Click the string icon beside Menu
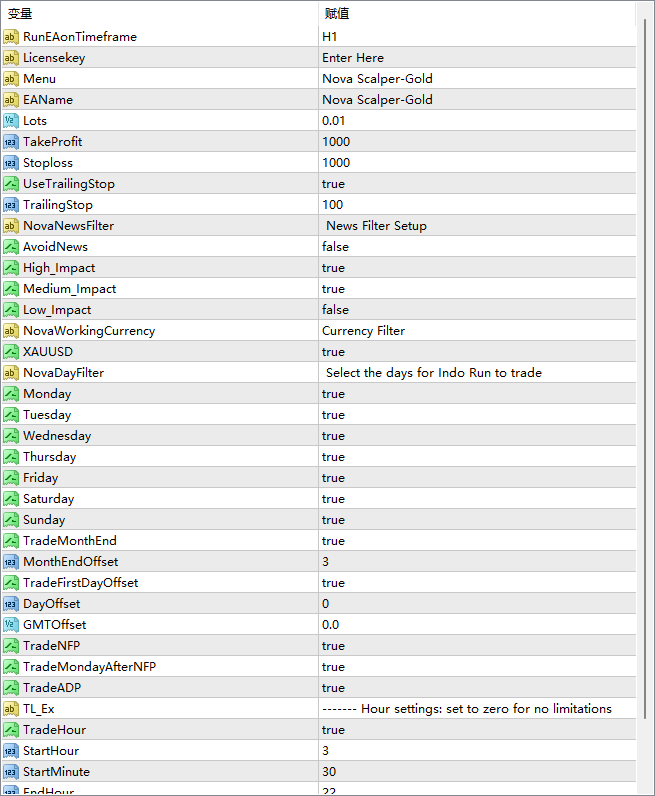The height and width of the screenshot is (796, 655). point(11,79)
